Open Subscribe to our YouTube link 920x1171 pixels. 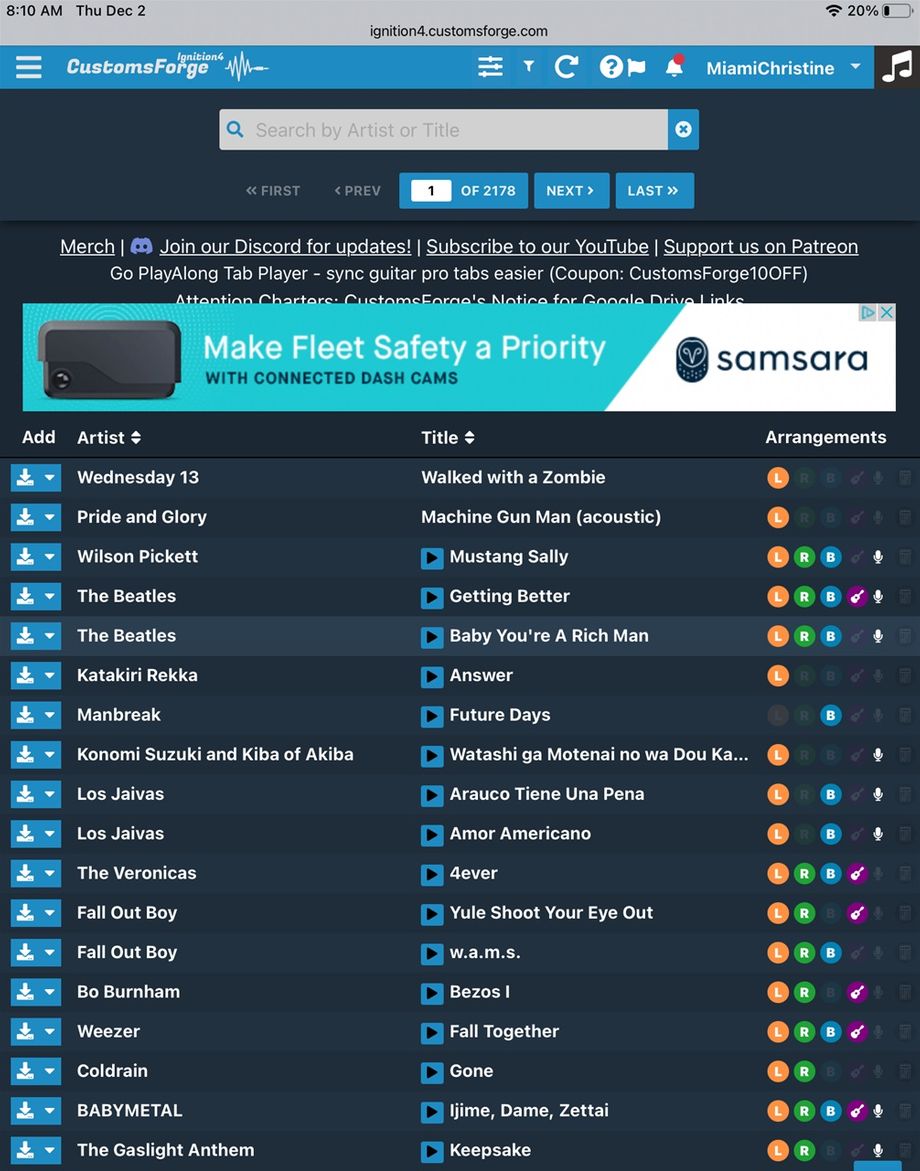(x=537, y=246)
